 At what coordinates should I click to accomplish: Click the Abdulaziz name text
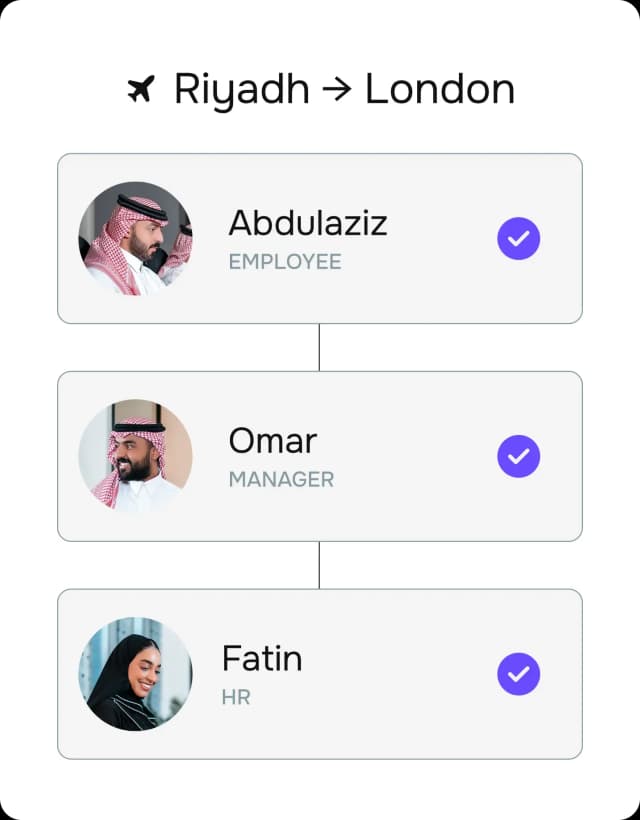pos(307,223)
